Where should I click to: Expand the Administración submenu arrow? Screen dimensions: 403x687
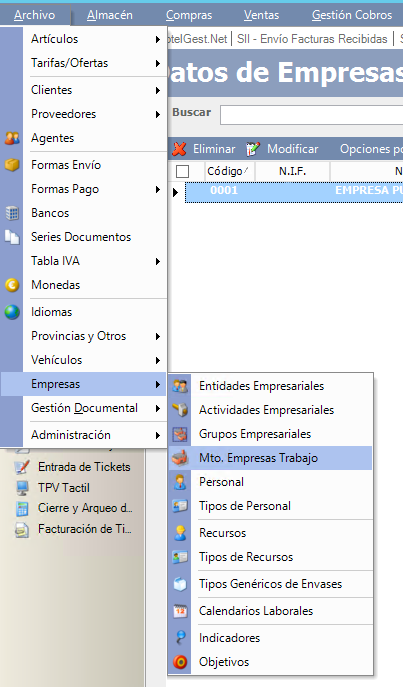pyautogui.click(x=158, y=436)
